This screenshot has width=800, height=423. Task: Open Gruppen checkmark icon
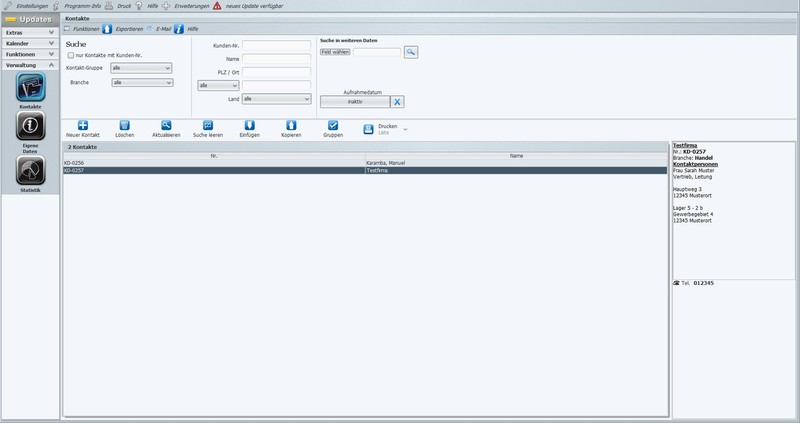[x=333, y=126]
